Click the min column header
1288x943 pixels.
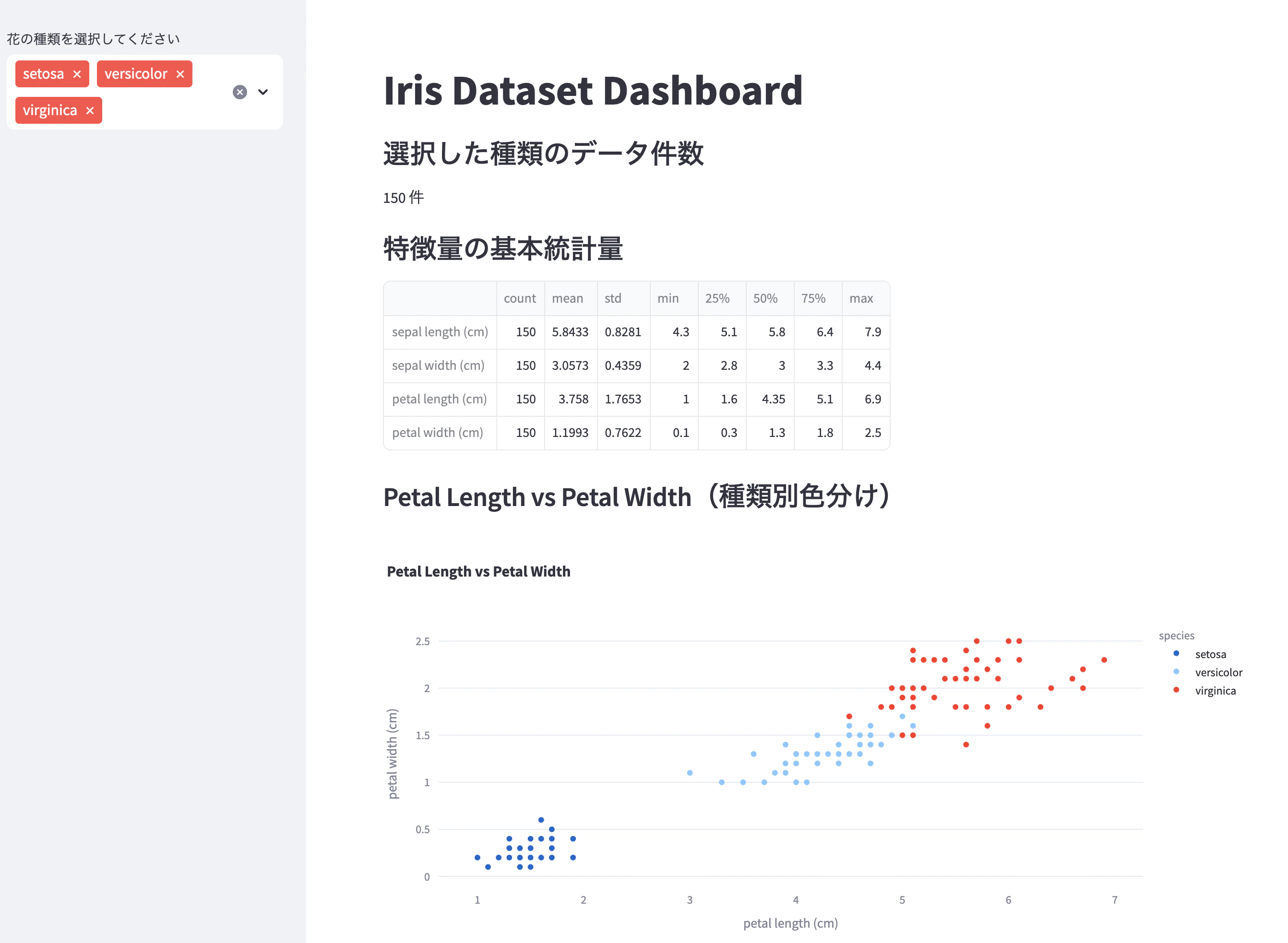point(668,298)
